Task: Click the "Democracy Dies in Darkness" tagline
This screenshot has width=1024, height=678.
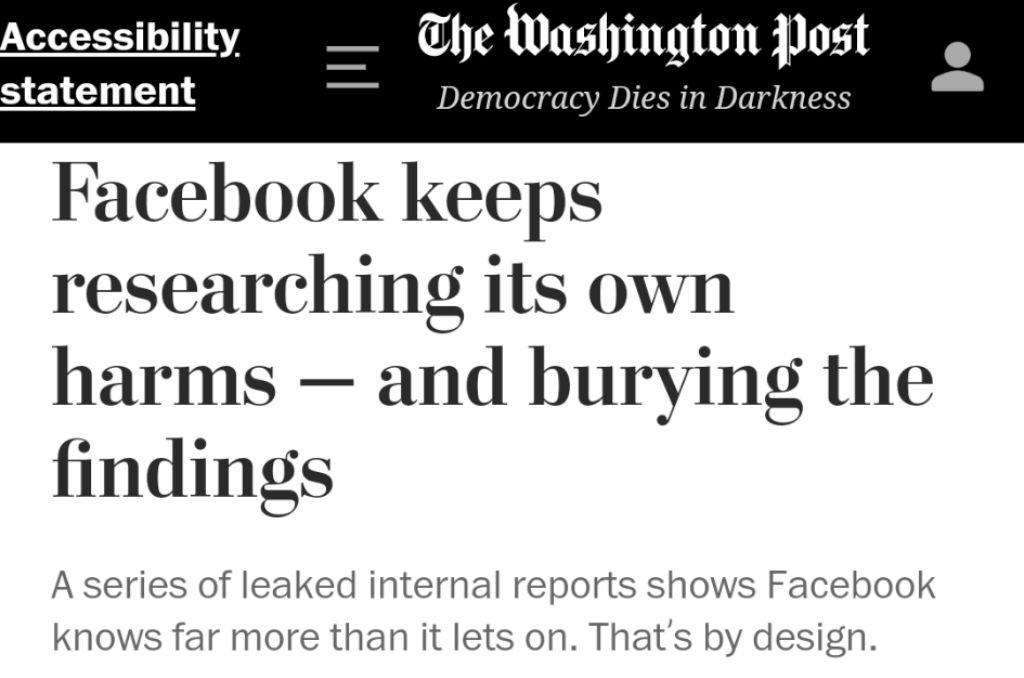Action: click(x=644, y=98)
